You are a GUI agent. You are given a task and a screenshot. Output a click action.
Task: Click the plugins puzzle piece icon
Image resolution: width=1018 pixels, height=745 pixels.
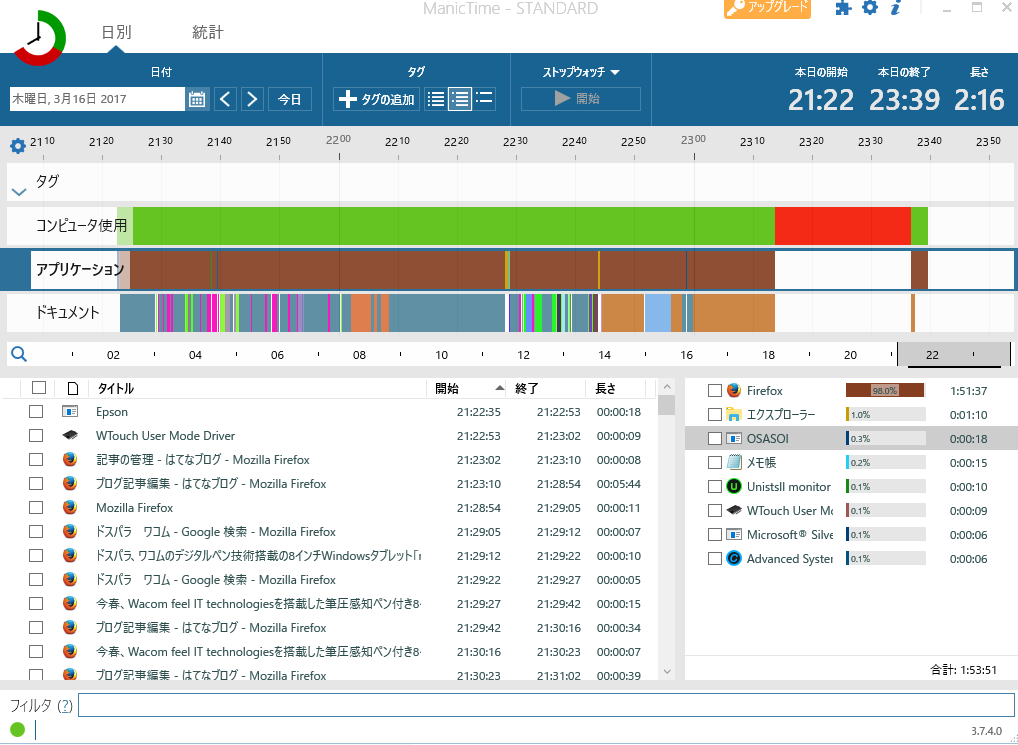pyautogui.click(x=843, y=8)
